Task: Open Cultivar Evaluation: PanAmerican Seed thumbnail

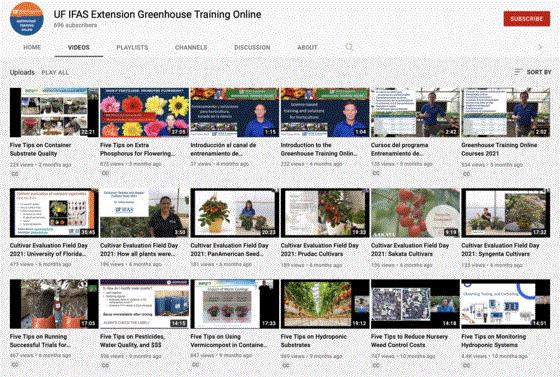Action: tap(235, 213)
